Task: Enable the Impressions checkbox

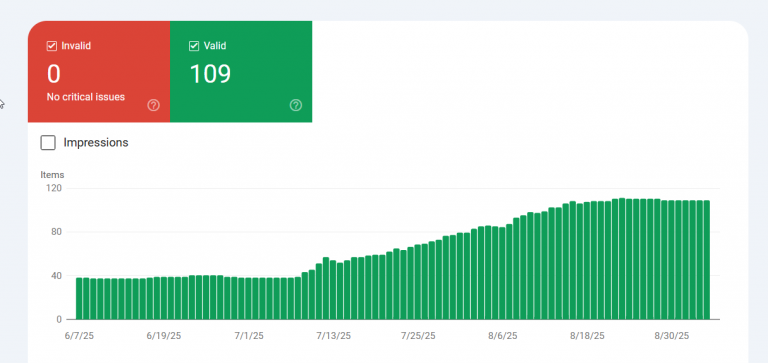Action: tap(48, 143)
